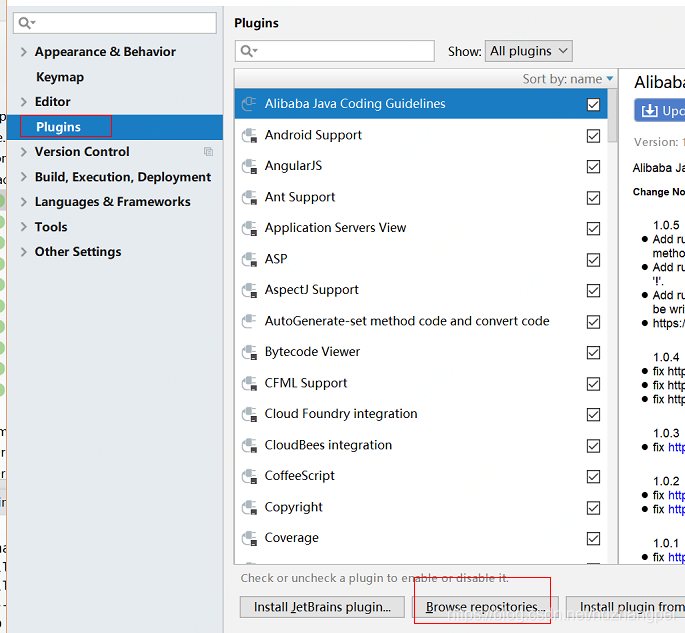Disable the Alibaba Java Coding Guidelines checkbox
This screenshot has height=633, width=685.
593,104
